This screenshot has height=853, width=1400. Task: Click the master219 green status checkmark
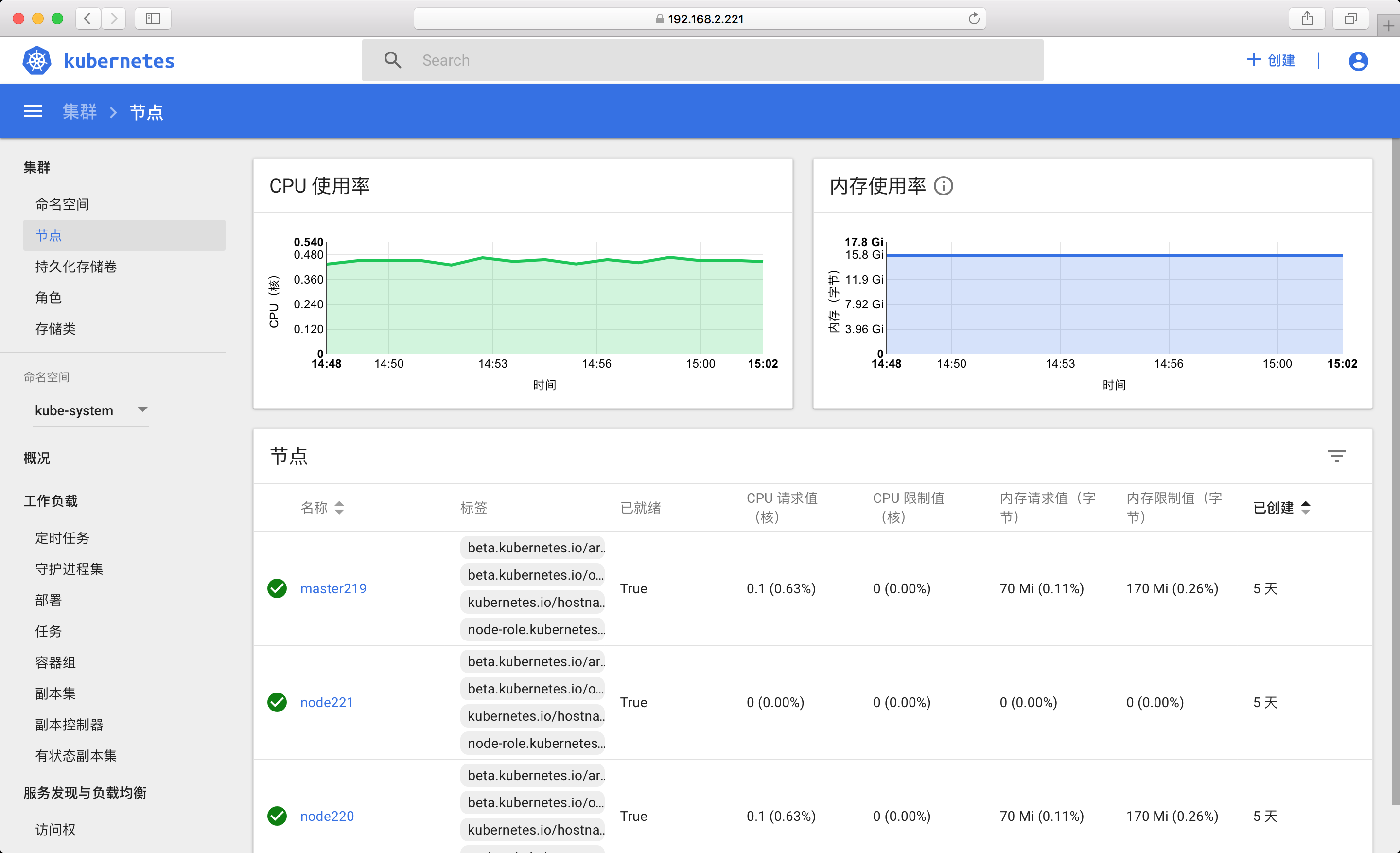pos(277,588)
